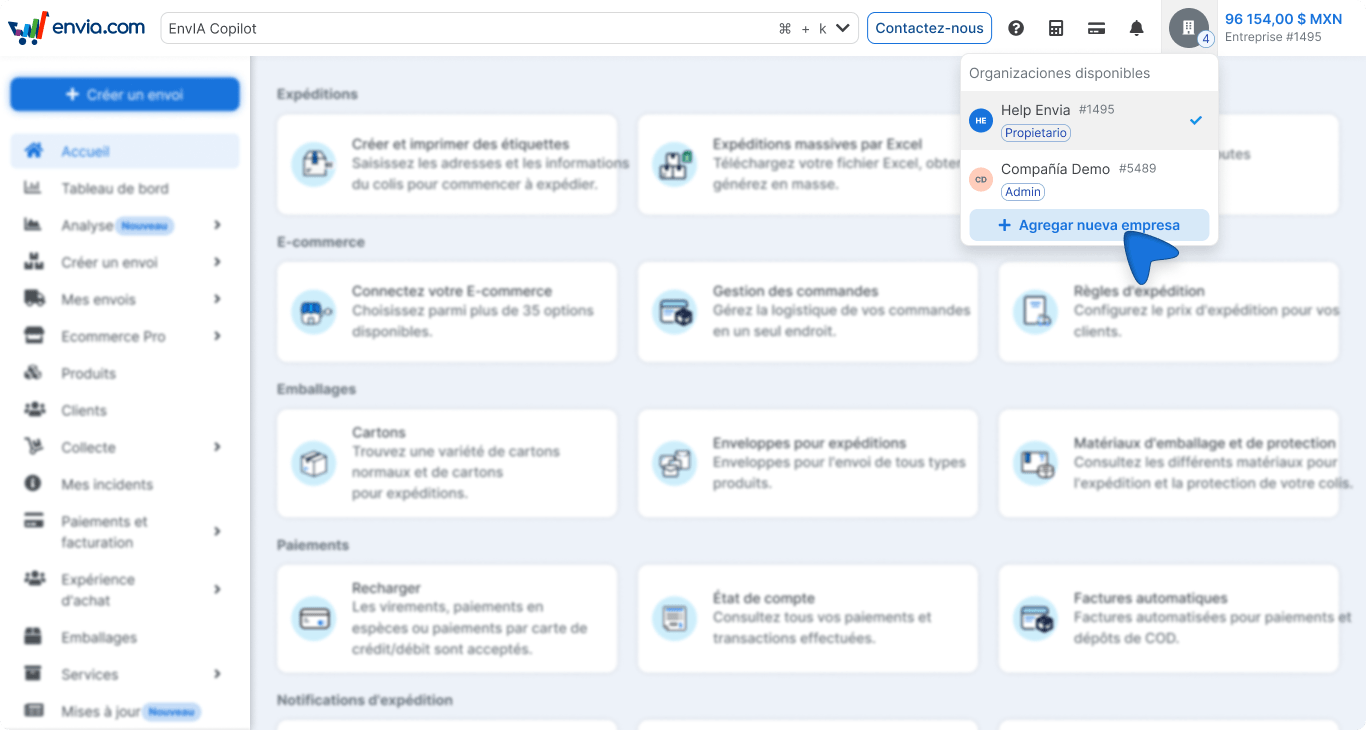
Task: Click the credit card icon in header
Action: pyautogui.click(x=1096, y=28)
